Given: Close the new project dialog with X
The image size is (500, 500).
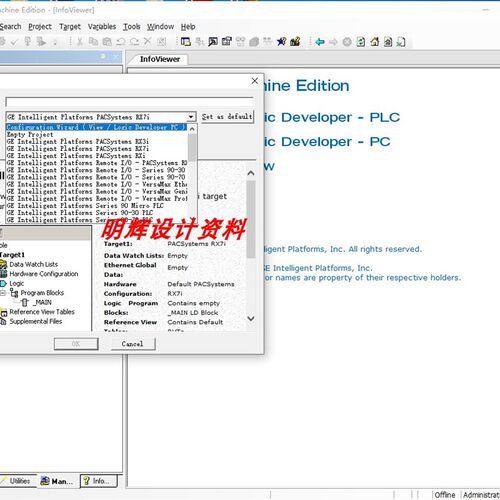Looking at the screenshot, I should [255, 81].
